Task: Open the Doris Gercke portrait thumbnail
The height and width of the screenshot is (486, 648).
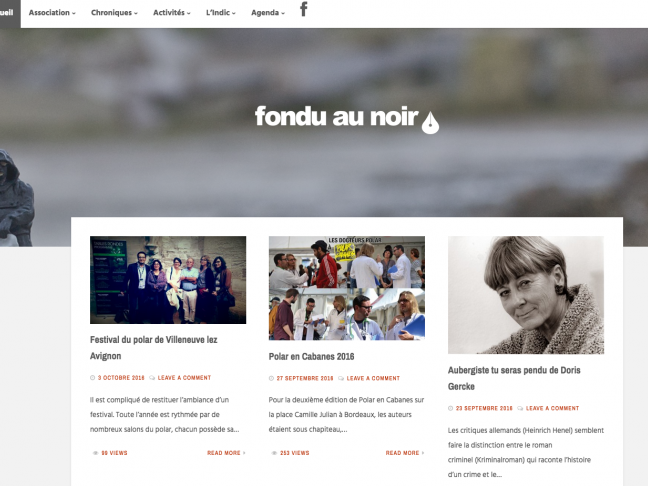Action: pyautogui.click(x=526, y=295)
